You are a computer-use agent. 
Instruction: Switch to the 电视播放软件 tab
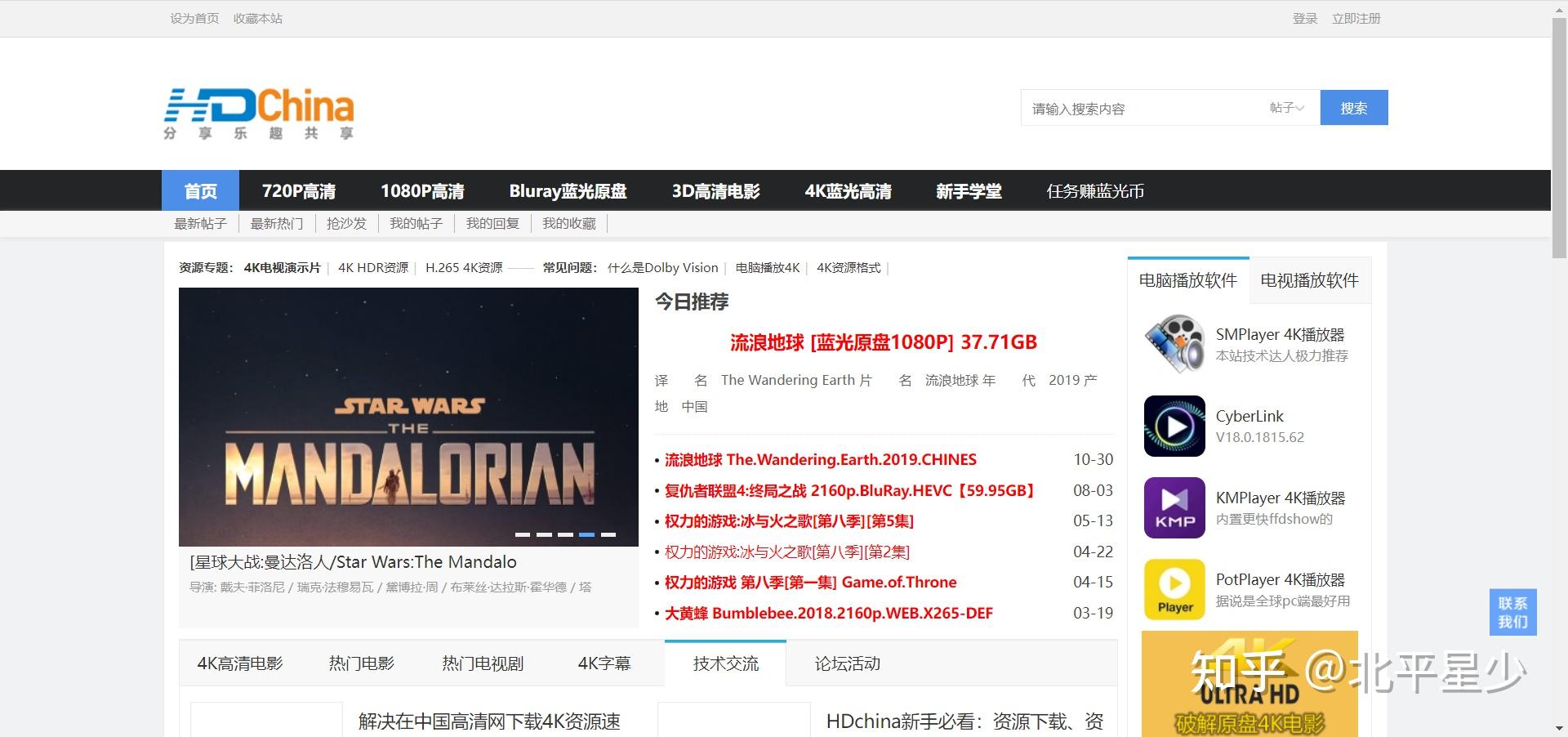click(1308, 280)
